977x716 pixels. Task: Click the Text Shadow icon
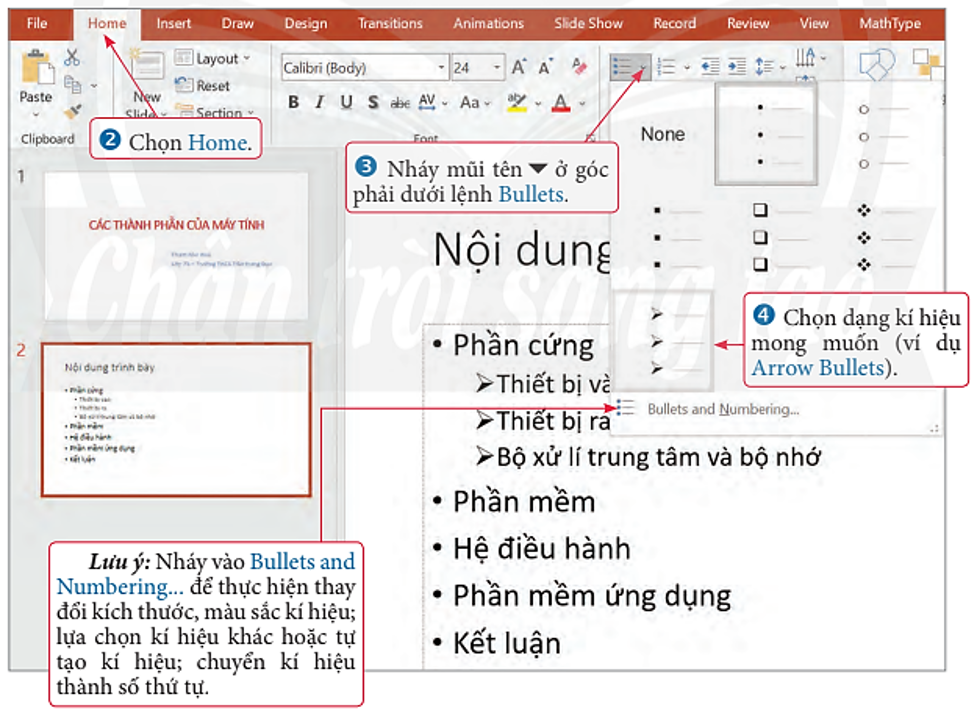(x=373, y=102)
